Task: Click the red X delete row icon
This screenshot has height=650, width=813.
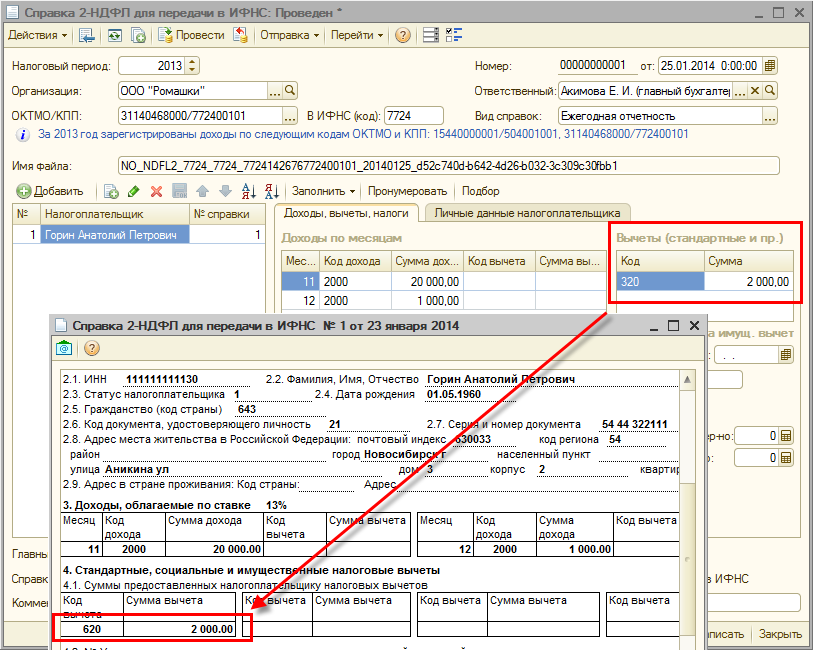Action: tap(156, 191)
